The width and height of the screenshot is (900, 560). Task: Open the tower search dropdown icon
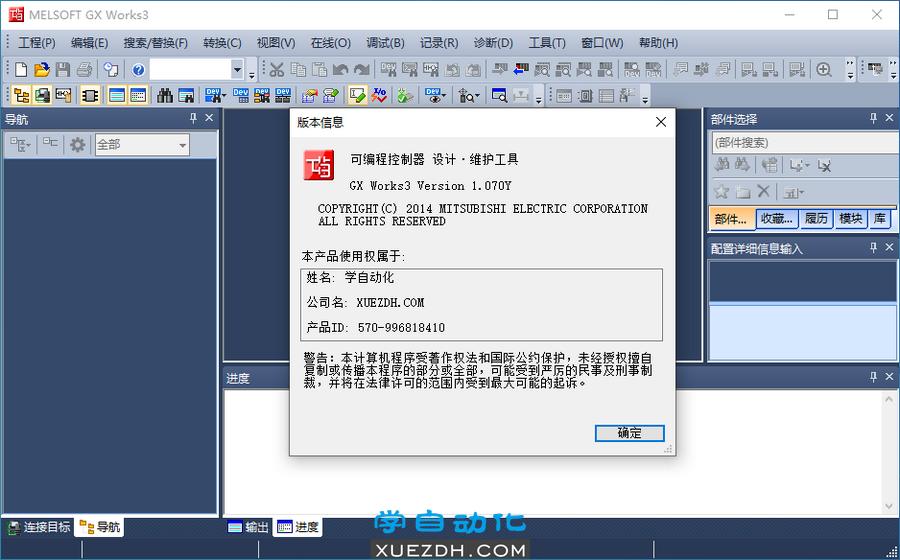click(x=469, y=95)
